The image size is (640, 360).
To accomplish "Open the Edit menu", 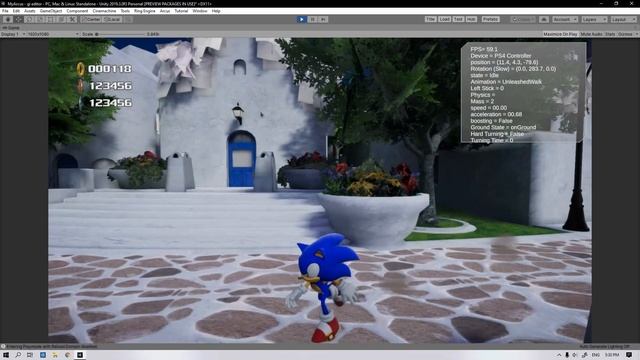I will click(x=16, y=11).
